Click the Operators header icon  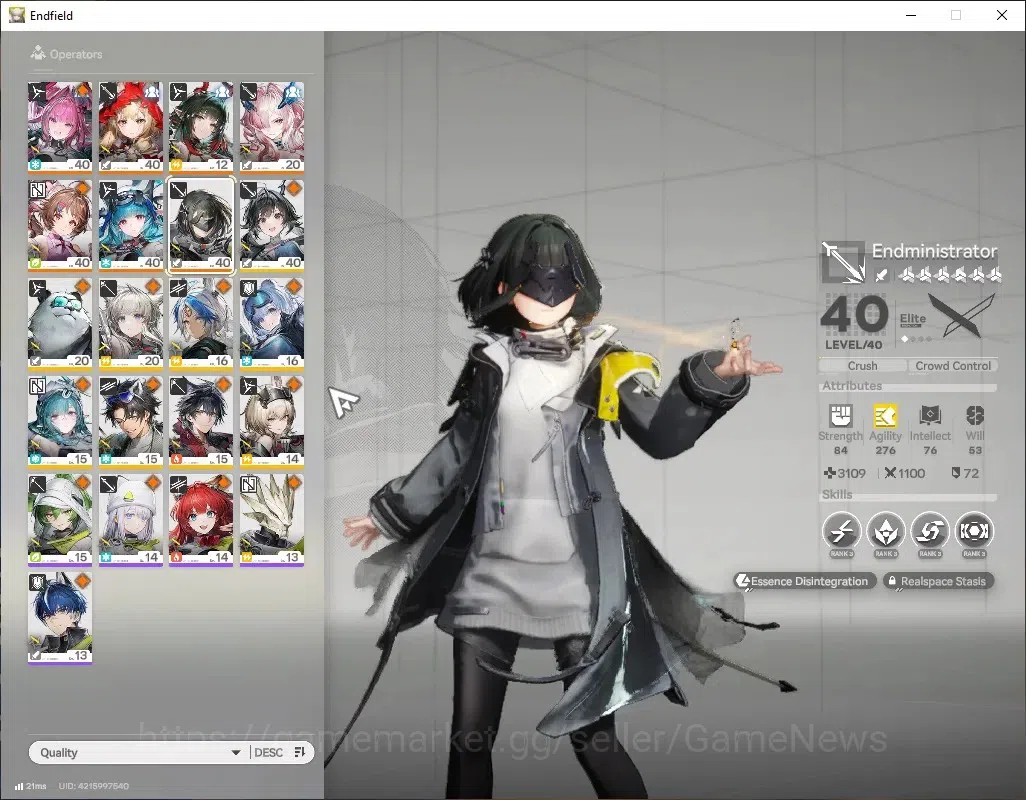click(38, 53)
